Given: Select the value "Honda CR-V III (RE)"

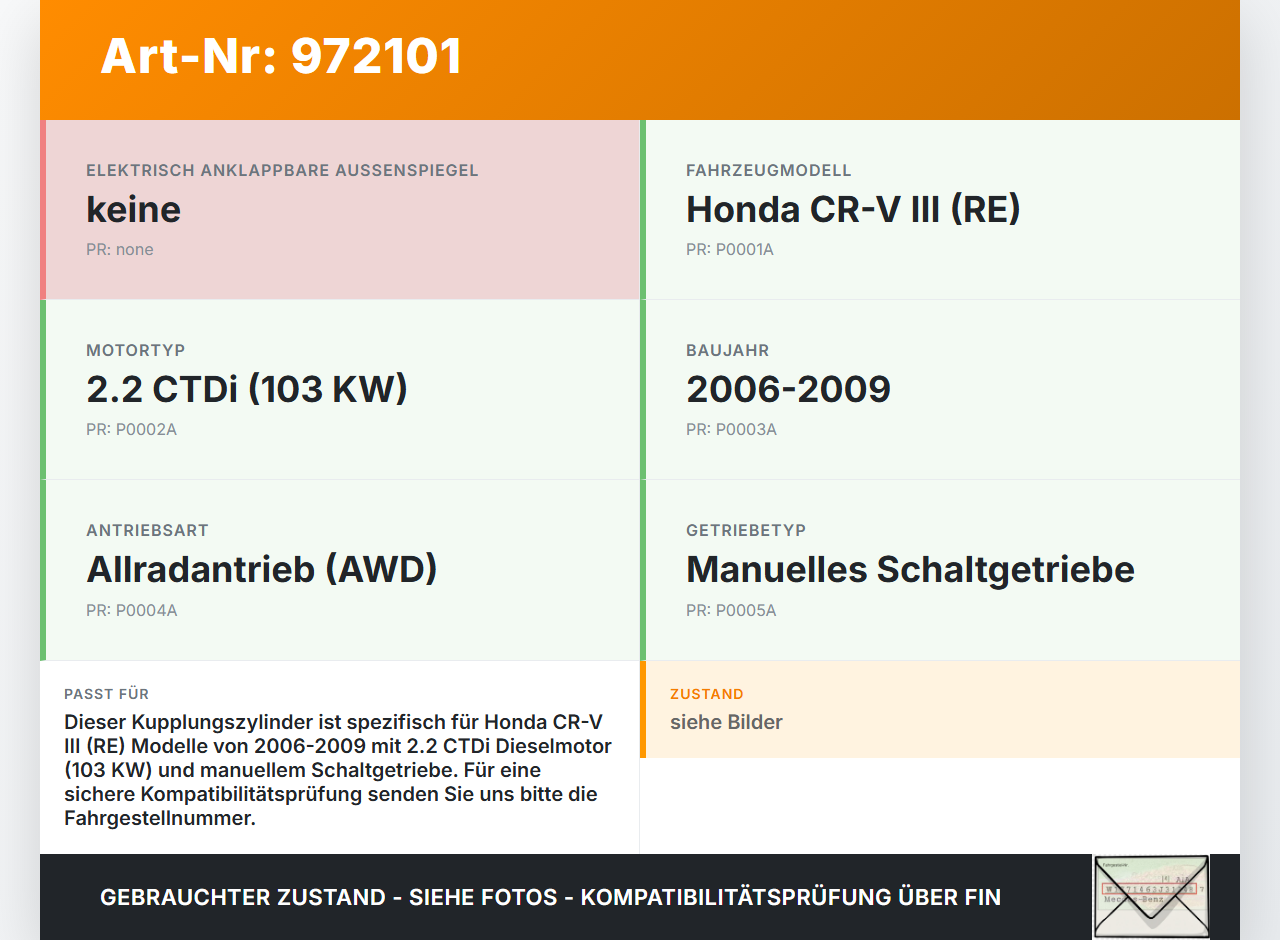Looking at the screenshot, I should 853,209.
